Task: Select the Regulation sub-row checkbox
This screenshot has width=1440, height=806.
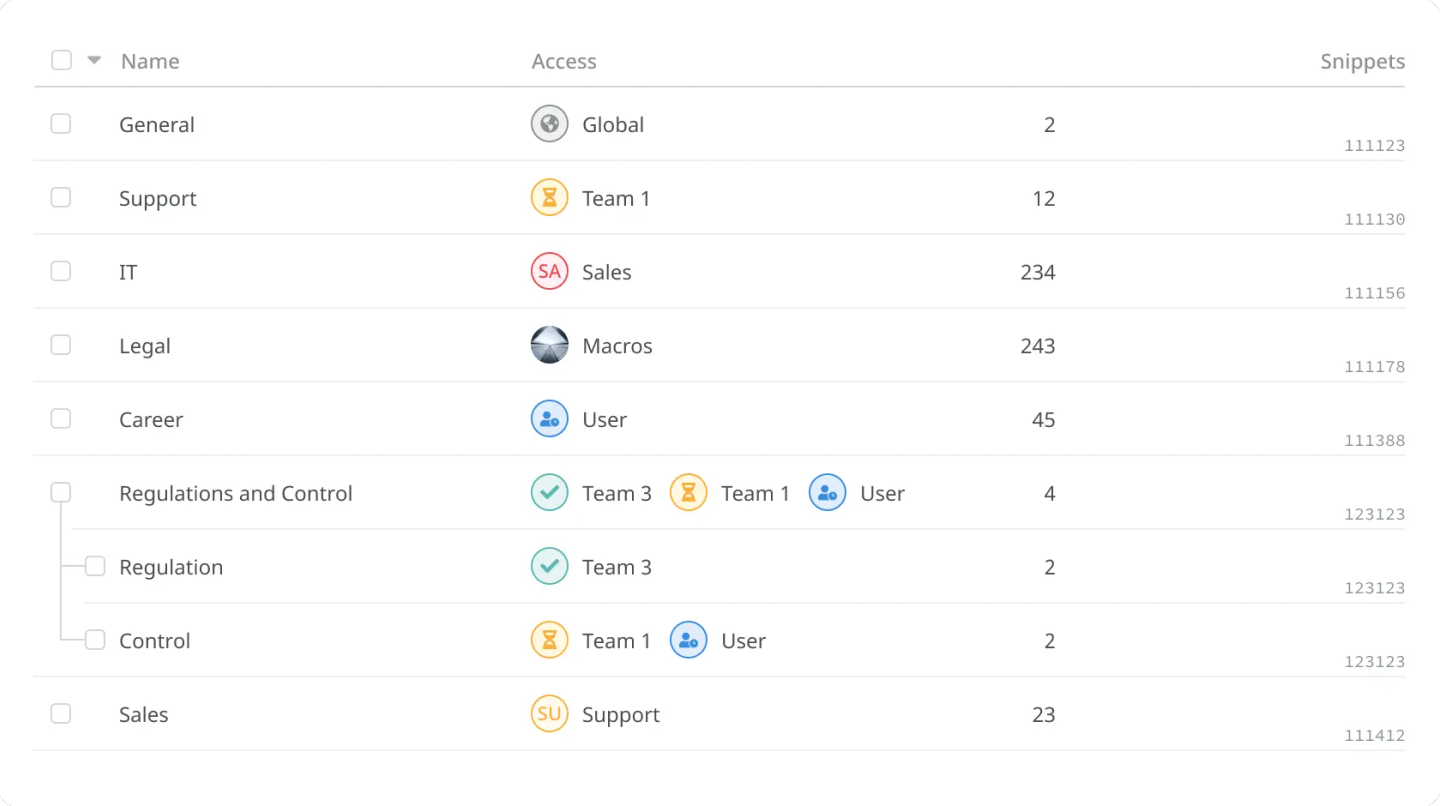Action: pos(95,567)
